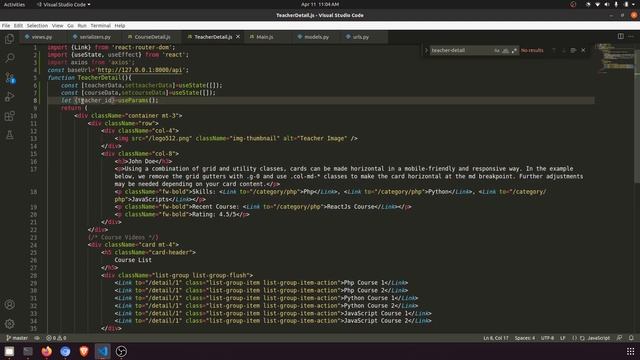Toggle Use Regular Expression in find widget
This screenshot has height=360, width=640.
[514, 50]
